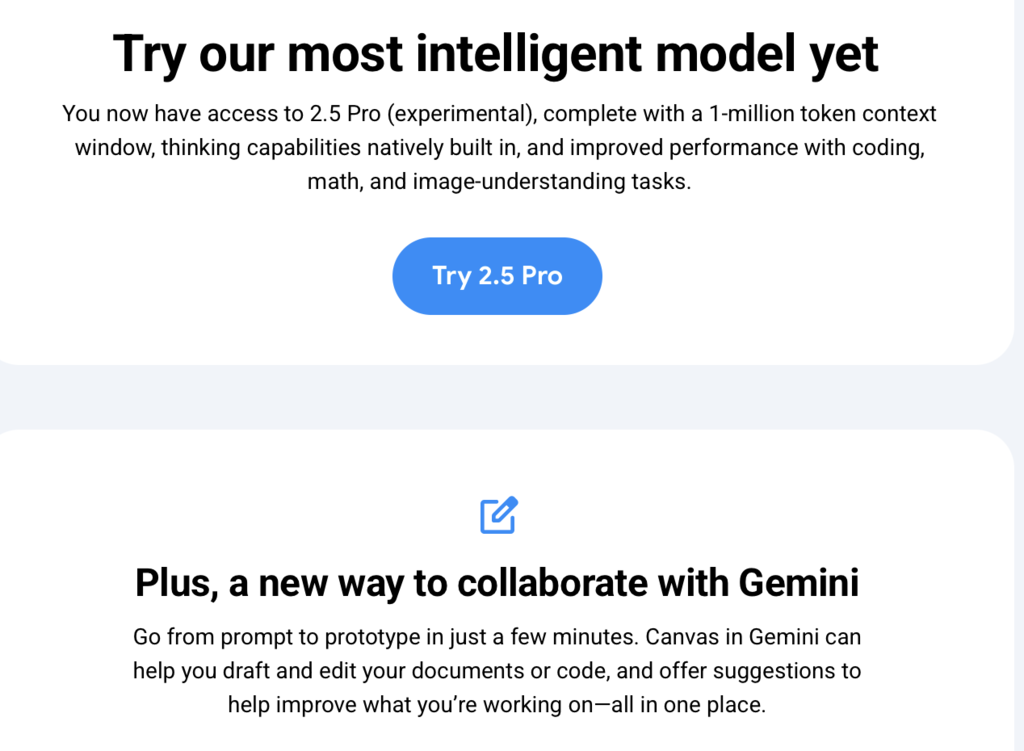The image size is (1024, 751).
Task: Click the "image-understanding tasks" text
Action: [551, 182]
